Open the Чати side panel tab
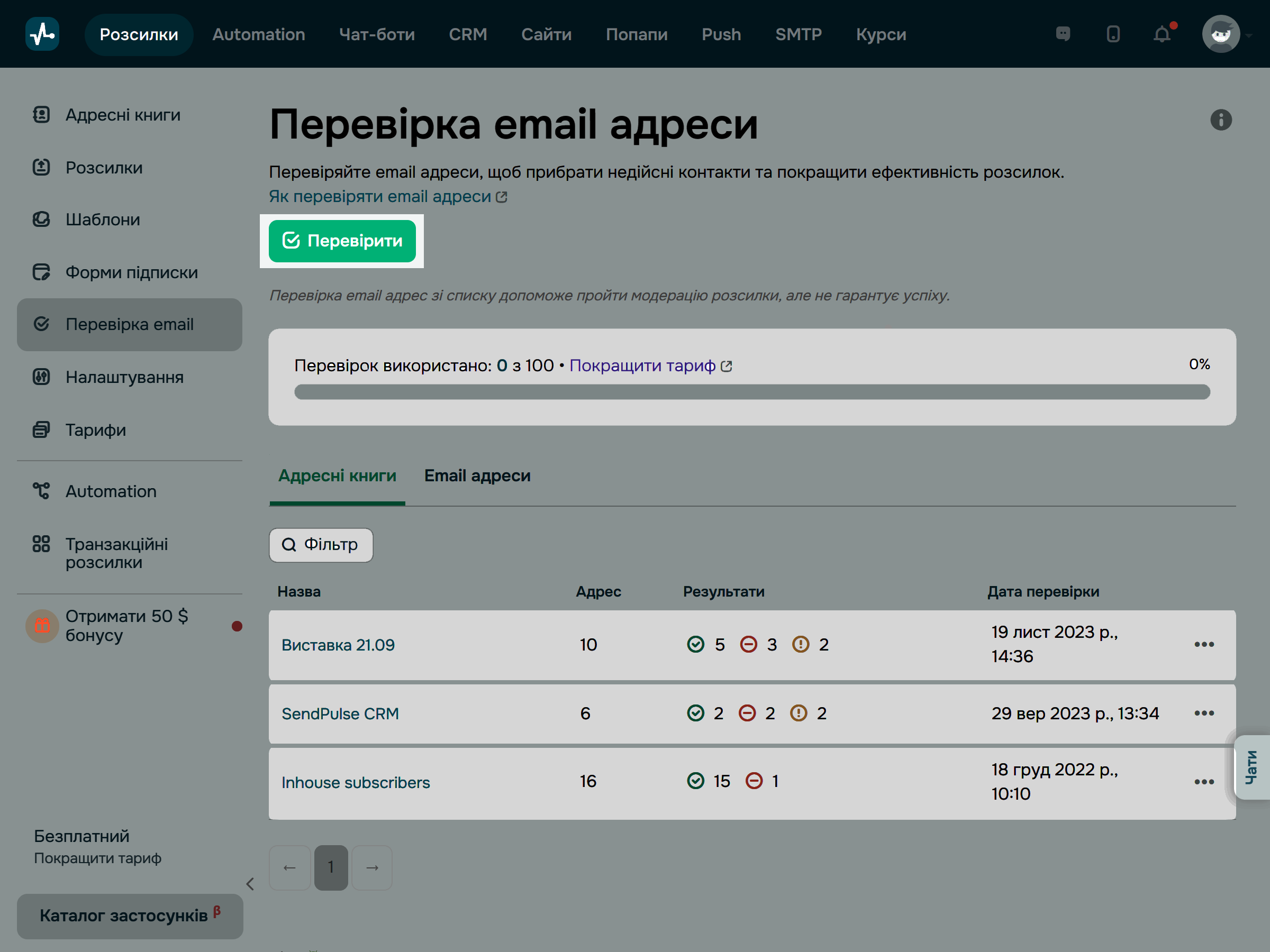Viewport: 1270px width, 952px height. (x=1252, y=767)
